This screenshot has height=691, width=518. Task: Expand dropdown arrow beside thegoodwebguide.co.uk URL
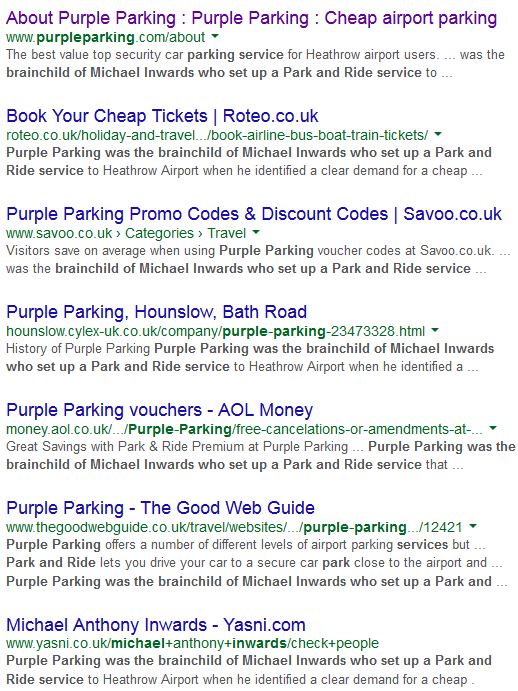pyautogui.click(x=473, y=526)
